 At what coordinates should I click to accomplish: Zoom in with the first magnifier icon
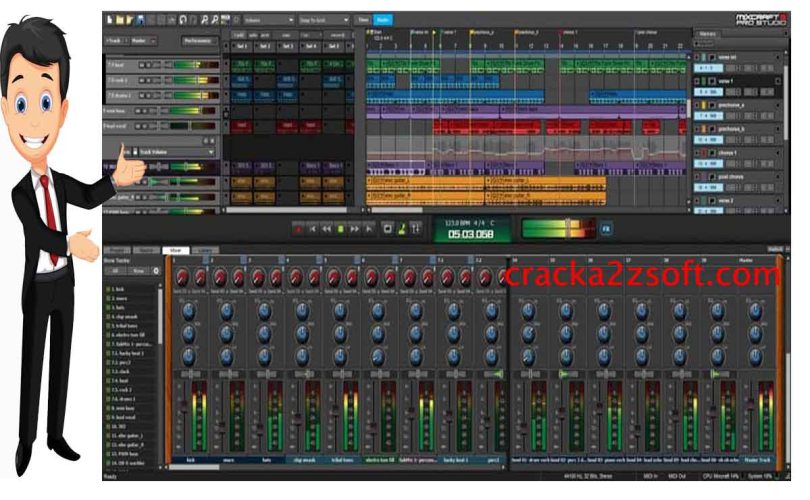pyautogui.click(x=205, y=20)
